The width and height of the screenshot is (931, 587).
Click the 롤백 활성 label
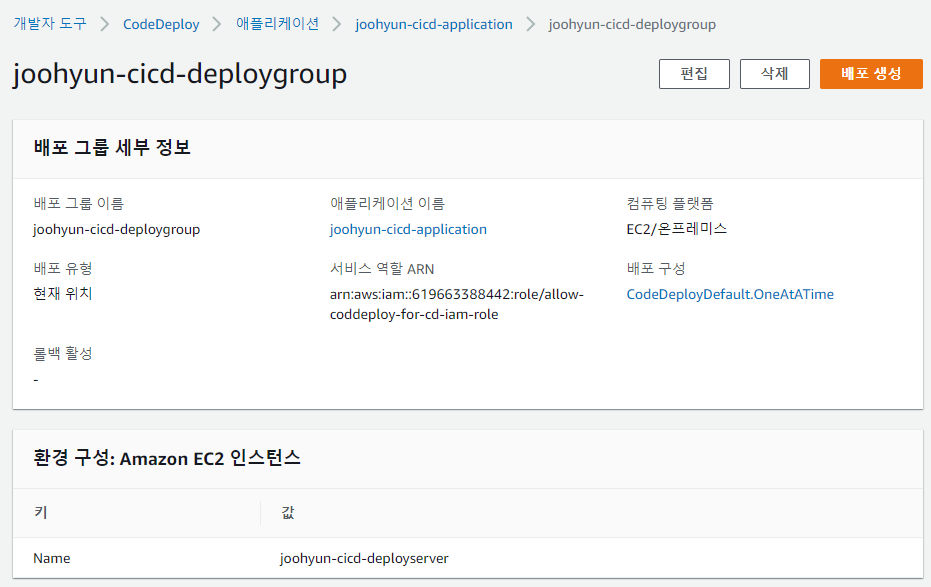point(63,354)
